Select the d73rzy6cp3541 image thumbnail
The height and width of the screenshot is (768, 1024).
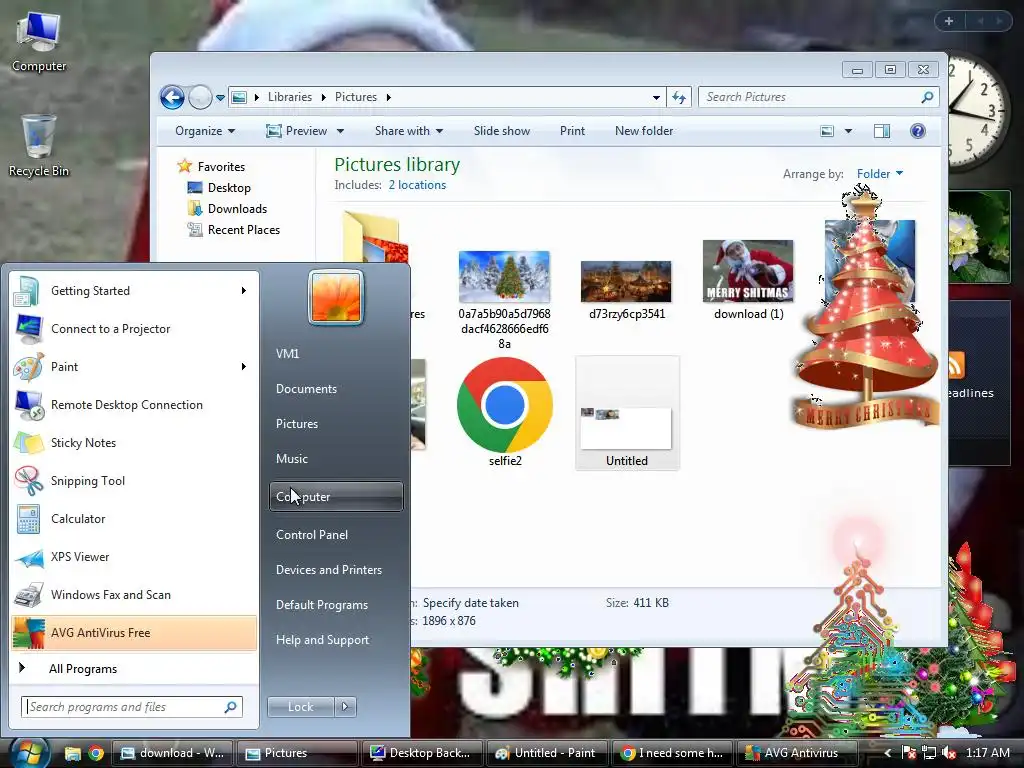(626, 281)
